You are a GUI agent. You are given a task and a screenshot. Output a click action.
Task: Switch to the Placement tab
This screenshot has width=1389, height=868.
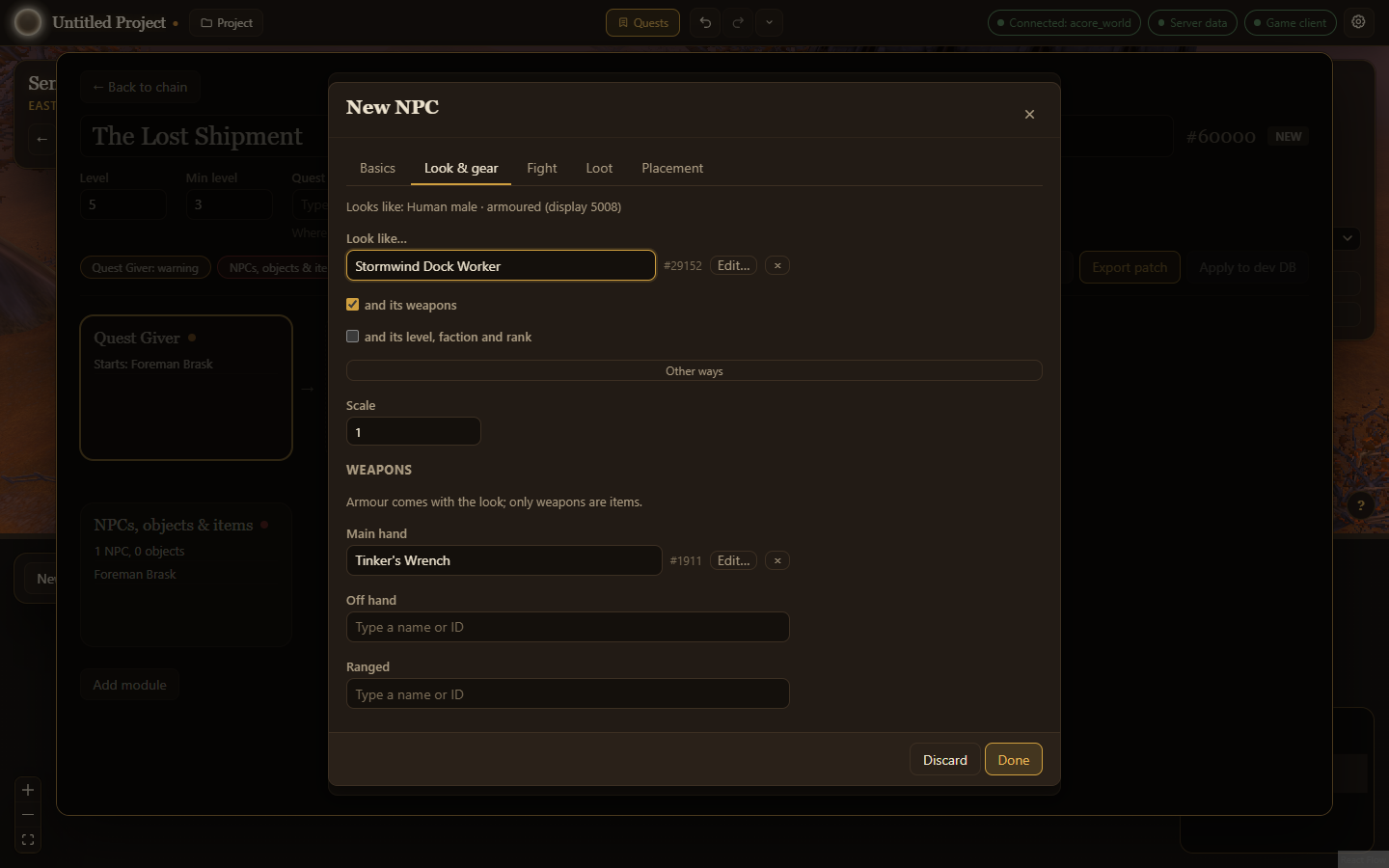672,168
